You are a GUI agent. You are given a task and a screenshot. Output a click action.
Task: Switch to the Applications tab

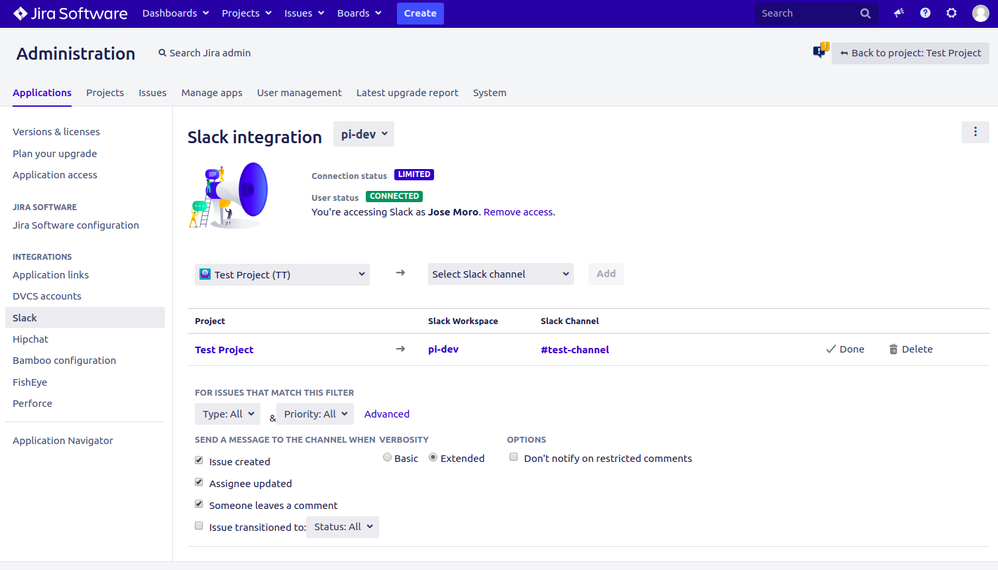click(42, 93)
